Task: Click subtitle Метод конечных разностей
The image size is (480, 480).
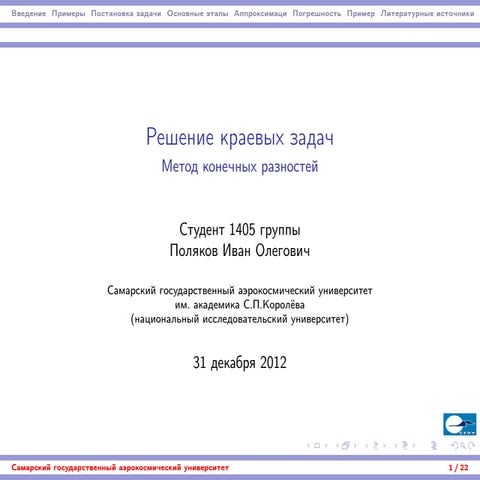Action: pyautogui.click(x=240, y=166)
